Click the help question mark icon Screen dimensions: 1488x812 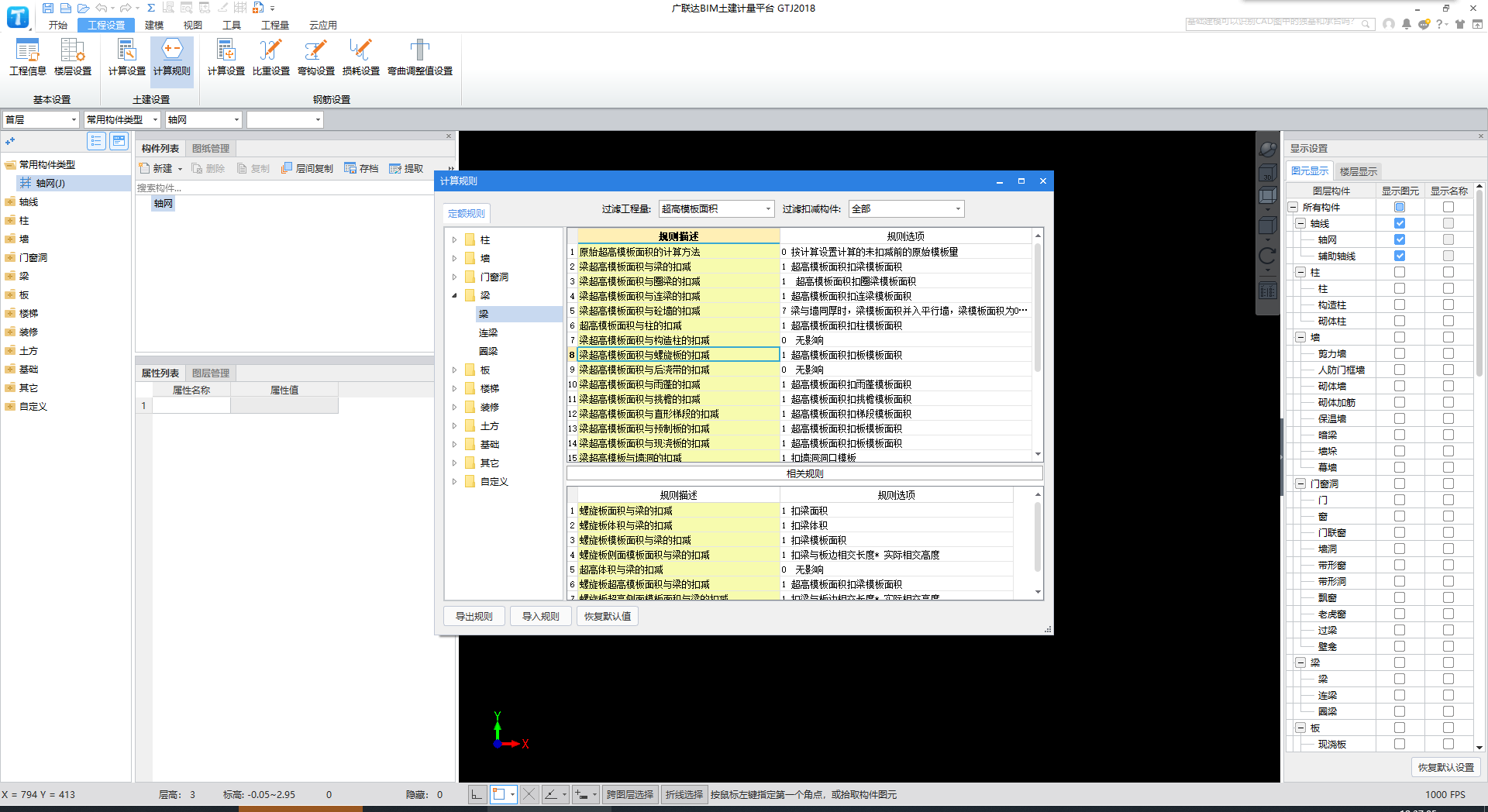click(x=1440, y=24)
